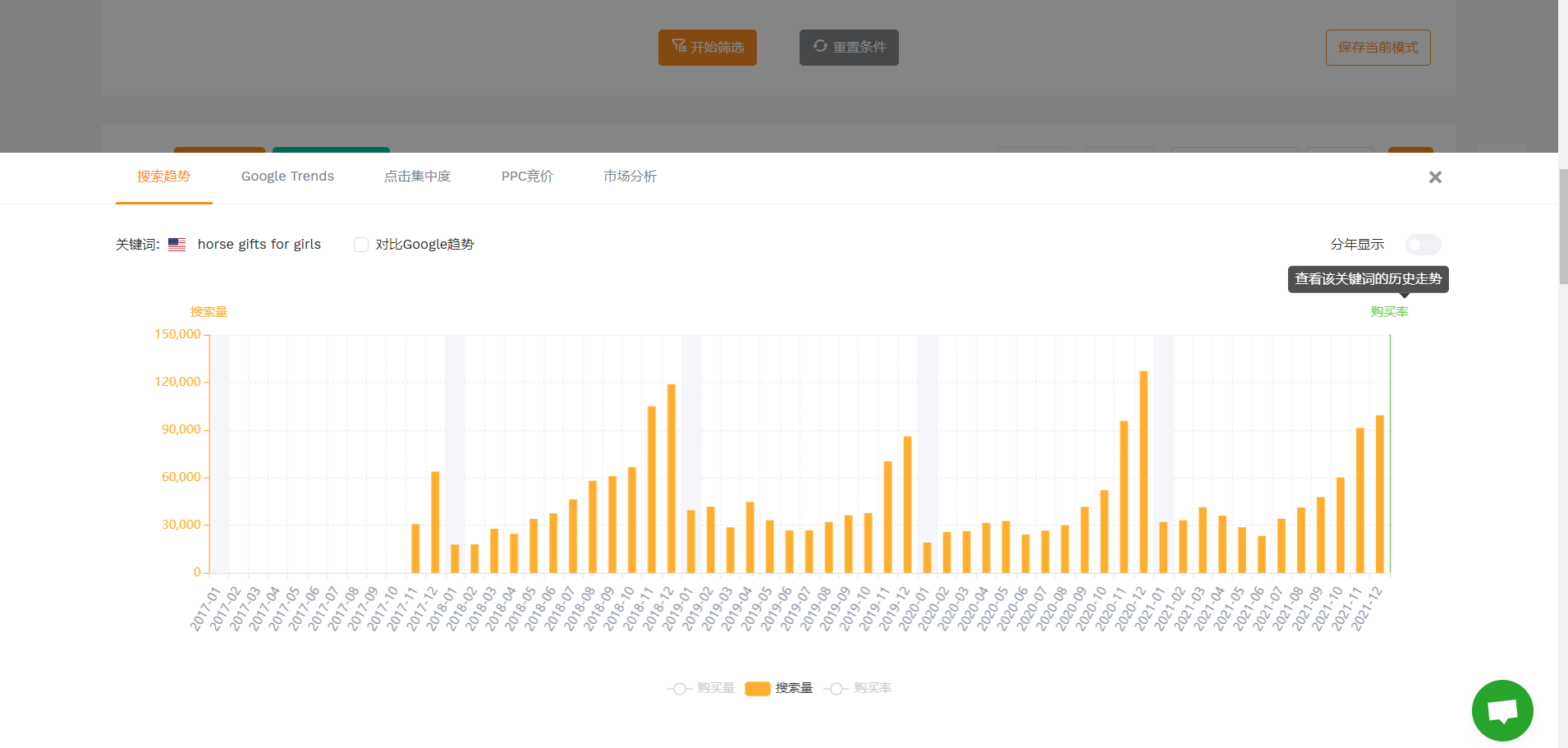Click the 120,000 axis label
The width and height of the screenshot is (1568, 748).
[x=177, y=382]
